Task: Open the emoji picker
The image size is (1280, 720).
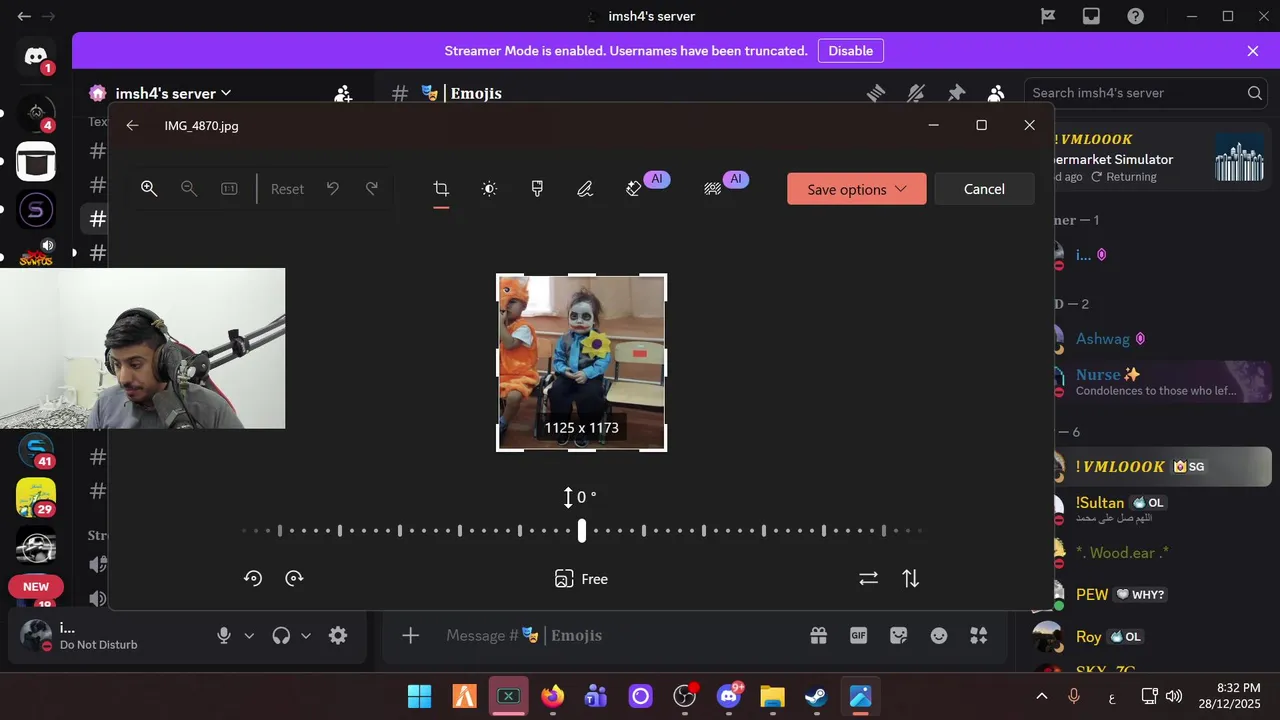Action: 938,635
